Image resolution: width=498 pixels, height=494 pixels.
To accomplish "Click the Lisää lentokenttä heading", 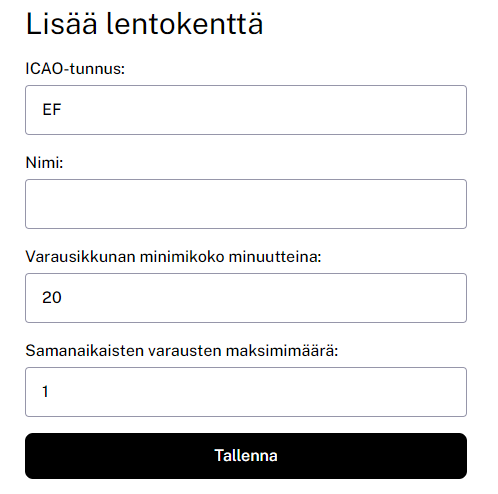I will [144, 24].
